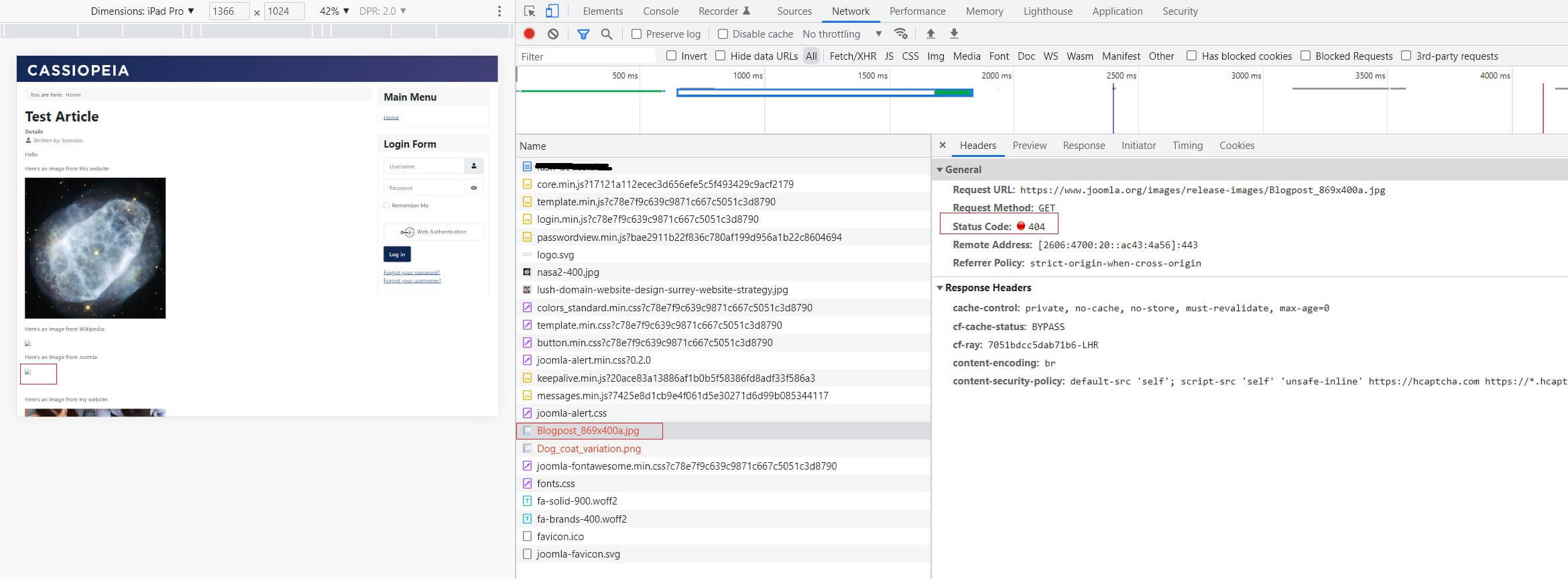This screenshot has height=579, width=1568.
Task: Click the red record network log button
Action: tap(529, 34)
